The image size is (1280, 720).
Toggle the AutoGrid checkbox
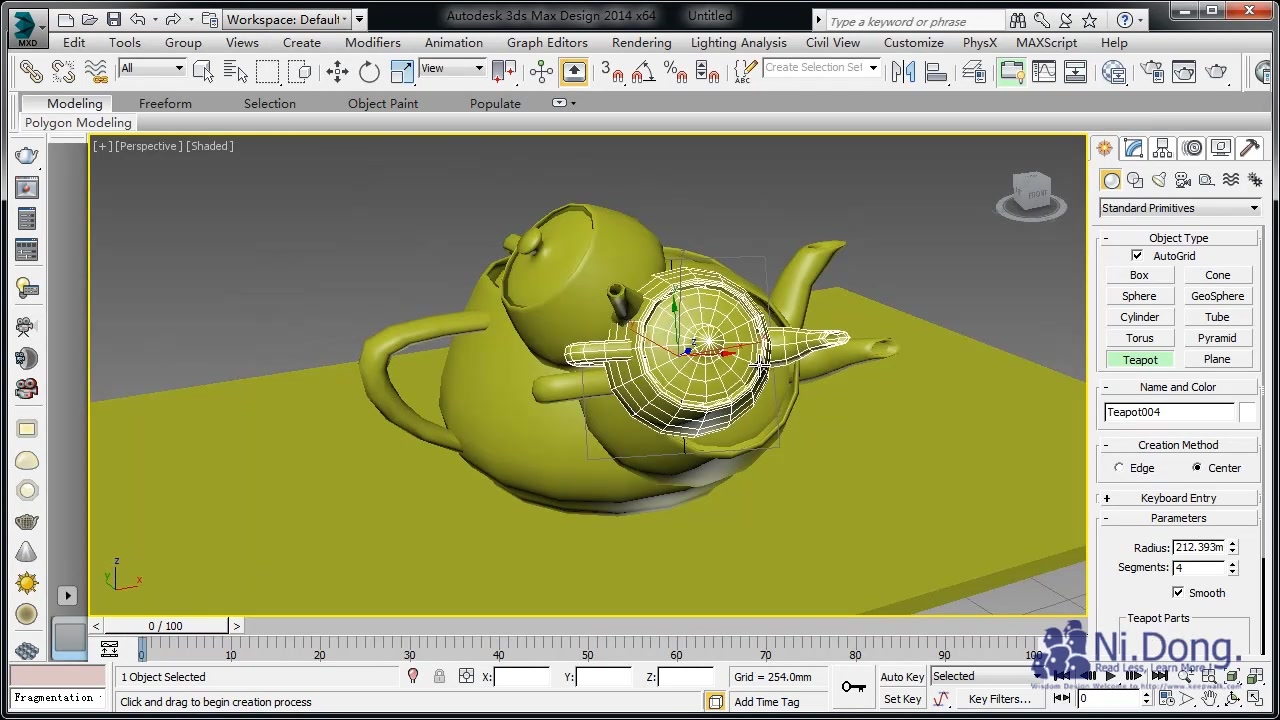[x=1137, y=256]
